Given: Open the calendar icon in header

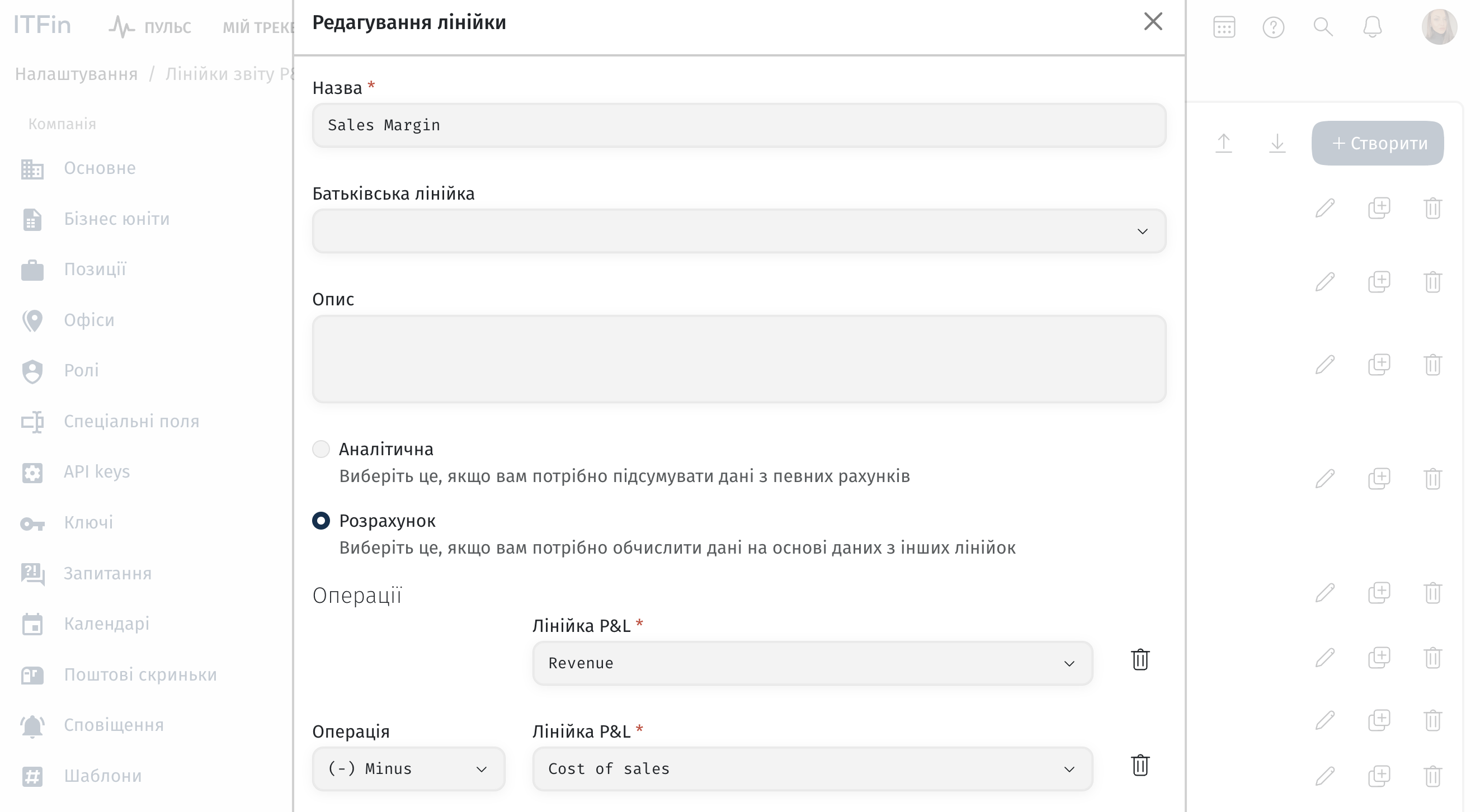Looking at the screenshot, I should click(x=1224, y=27).
